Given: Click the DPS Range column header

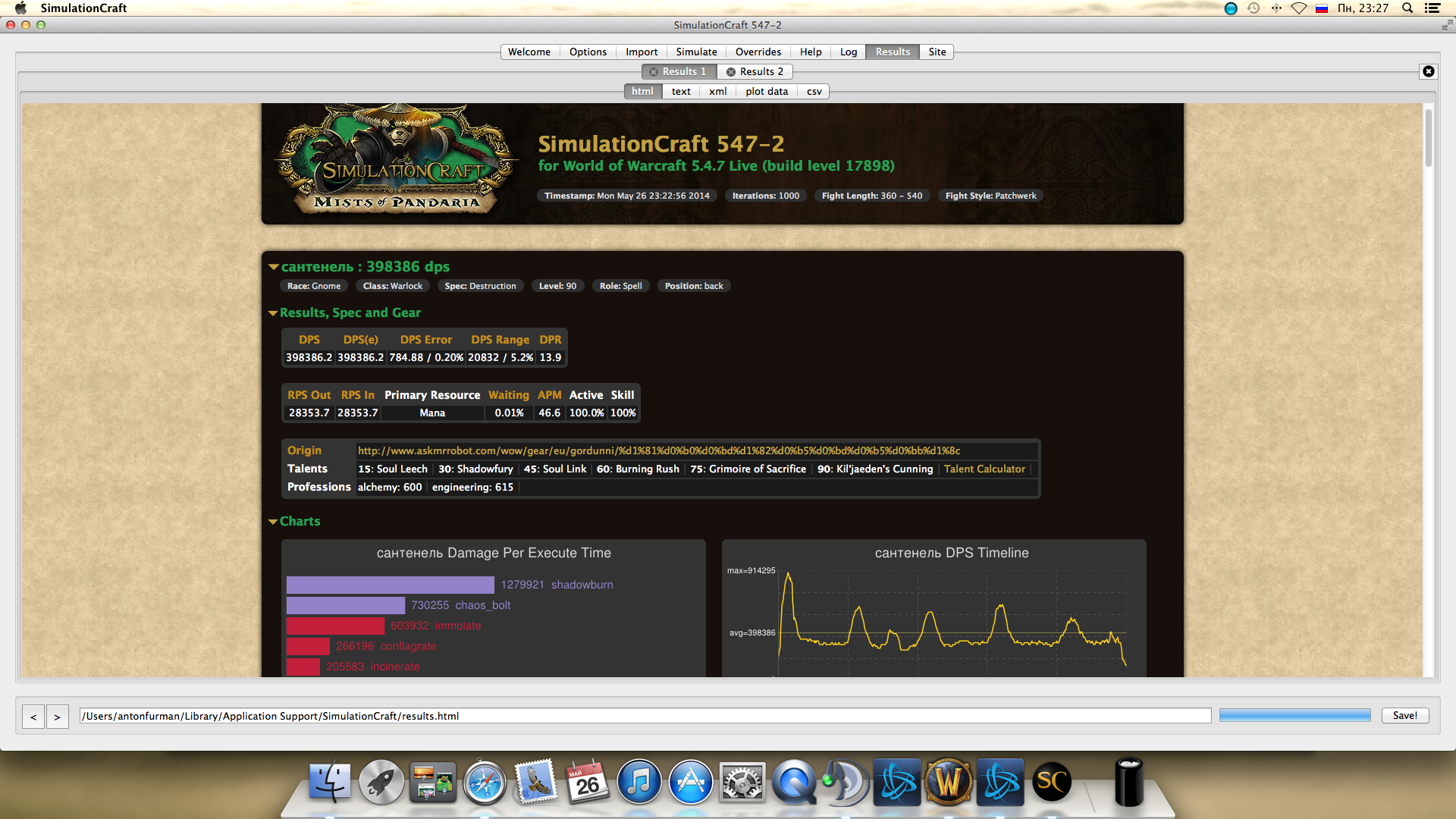Looking at the screenshot, I should point(500,340).
